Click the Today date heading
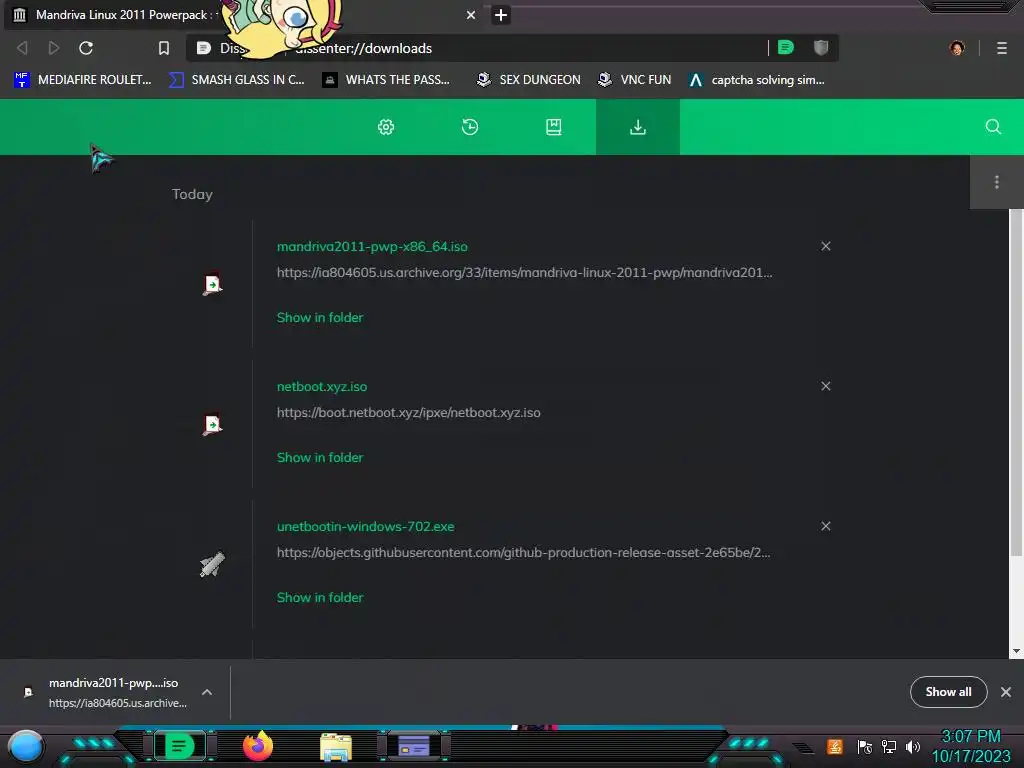 click(x=192, y=194)
